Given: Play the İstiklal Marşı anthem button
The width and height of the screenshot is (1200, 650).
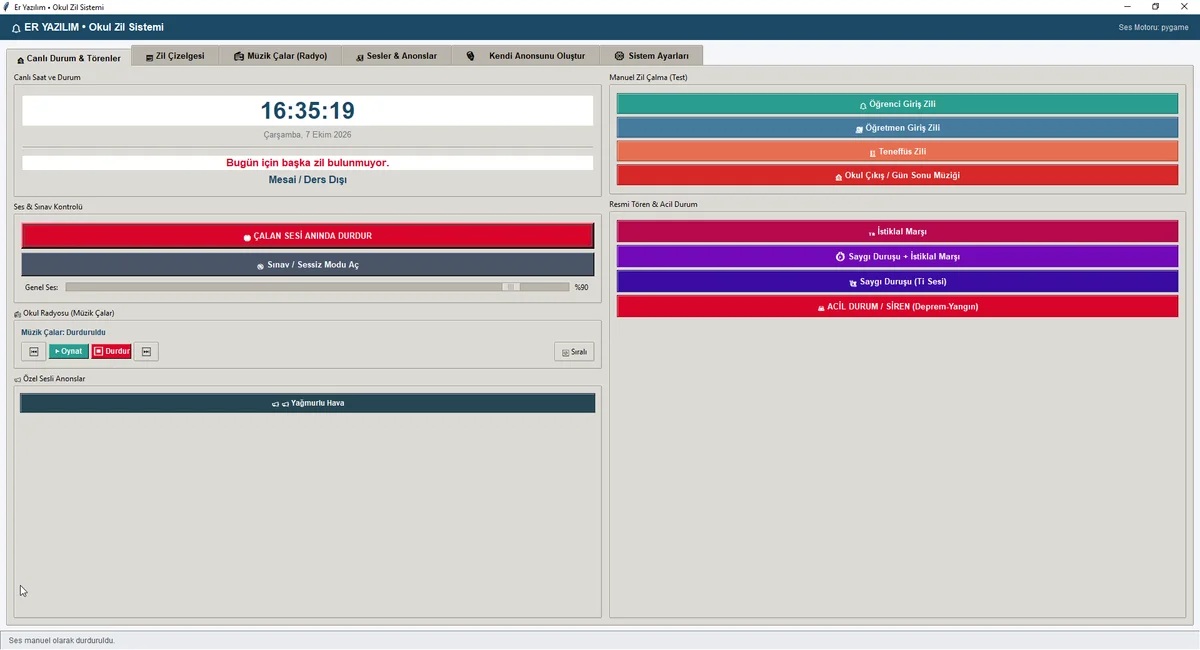Looking at the screenshot, I should click(897, 232).
